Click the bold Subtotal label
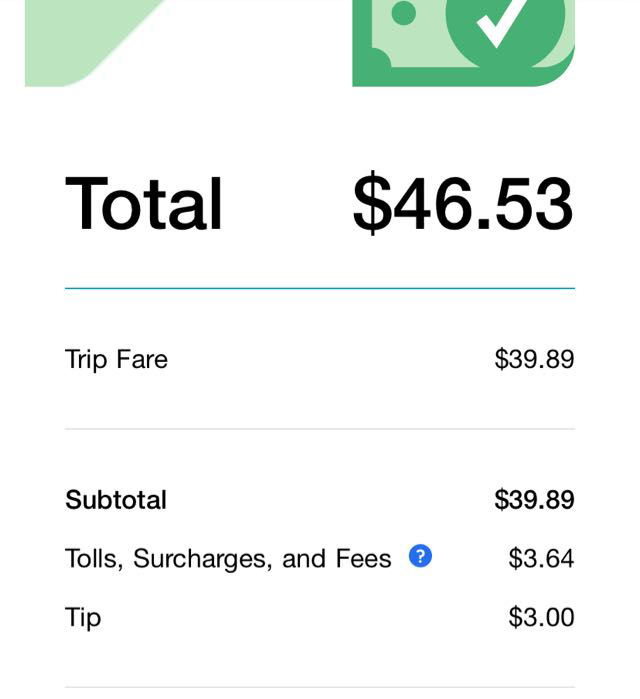 coord(116,500)
